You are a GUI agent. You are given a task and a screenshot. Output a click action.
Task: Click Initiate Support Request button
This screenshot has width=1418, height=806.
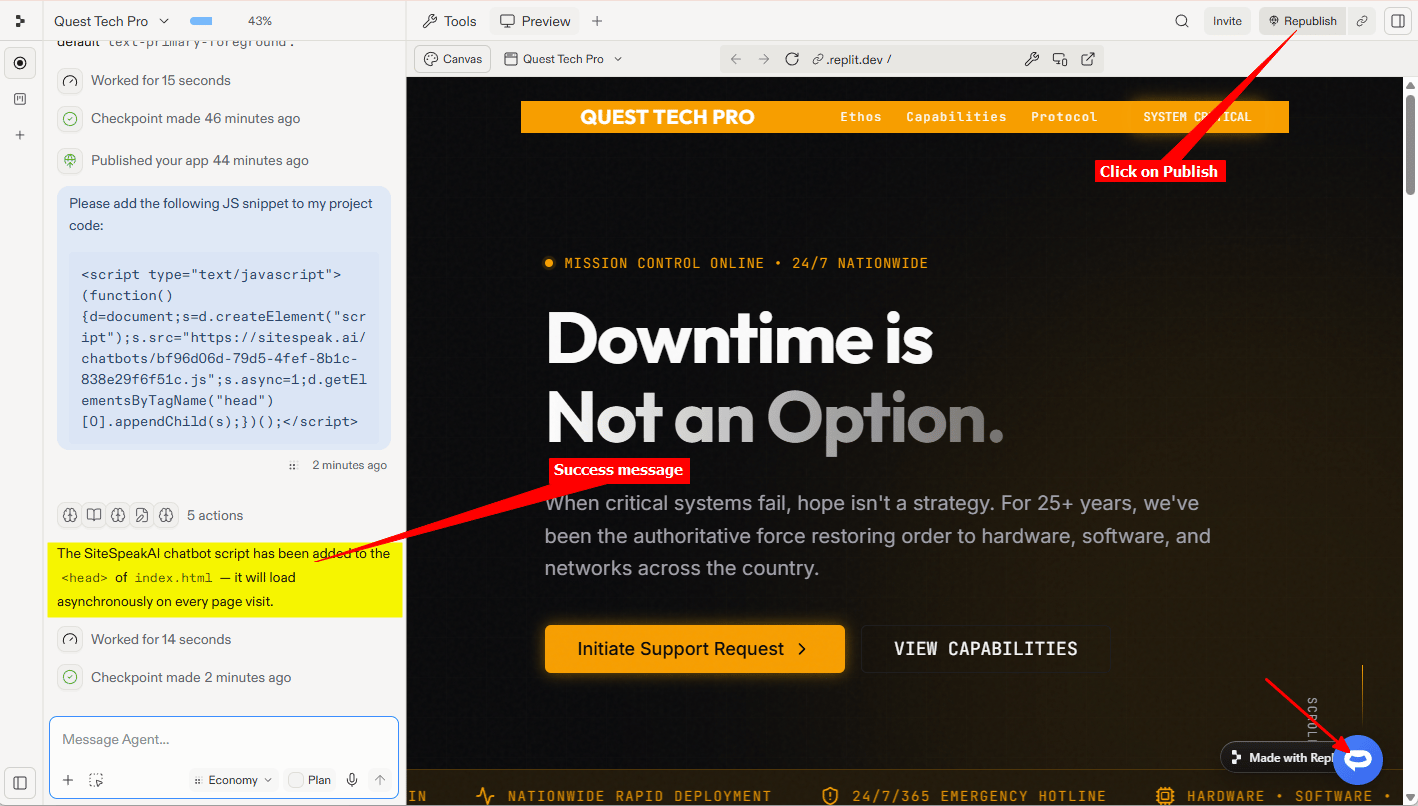[x=695, y=649]
